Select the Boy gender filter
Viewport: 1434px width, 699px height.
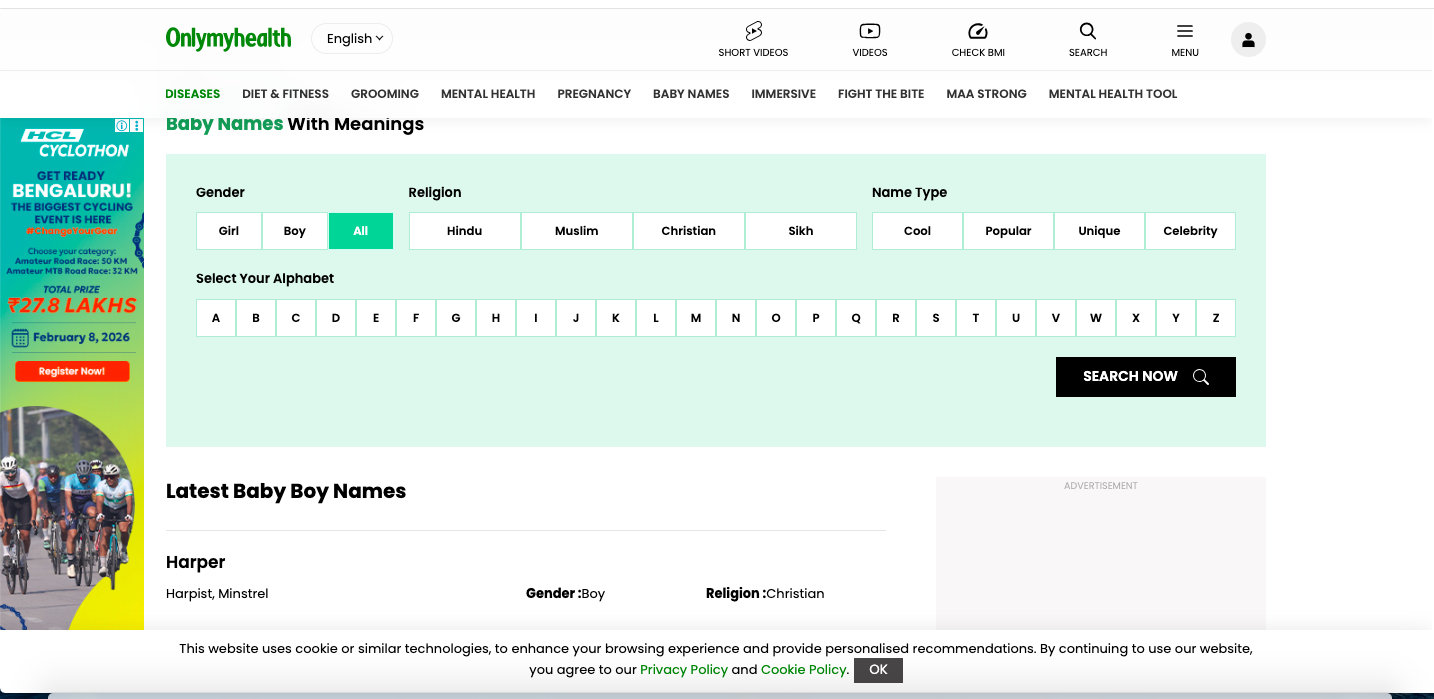pos(294,231)
